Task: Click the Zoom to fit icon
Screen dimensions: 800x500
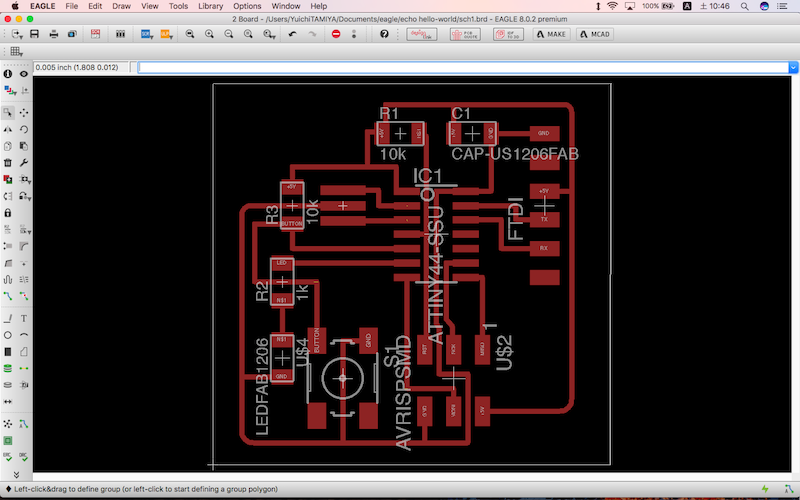Action: [190, 34]
